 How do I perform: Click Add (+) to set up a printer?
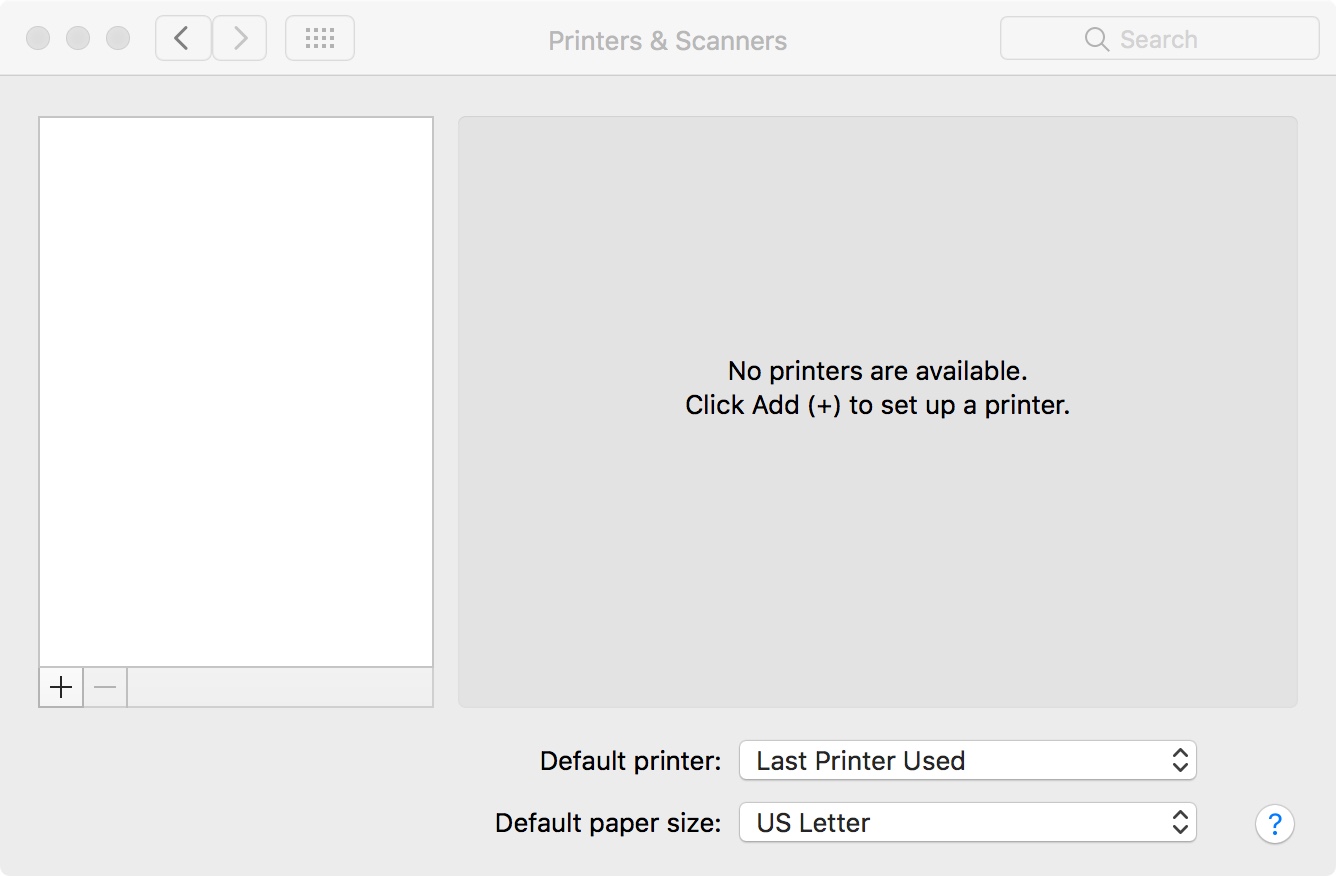click(x=60, y=687)
